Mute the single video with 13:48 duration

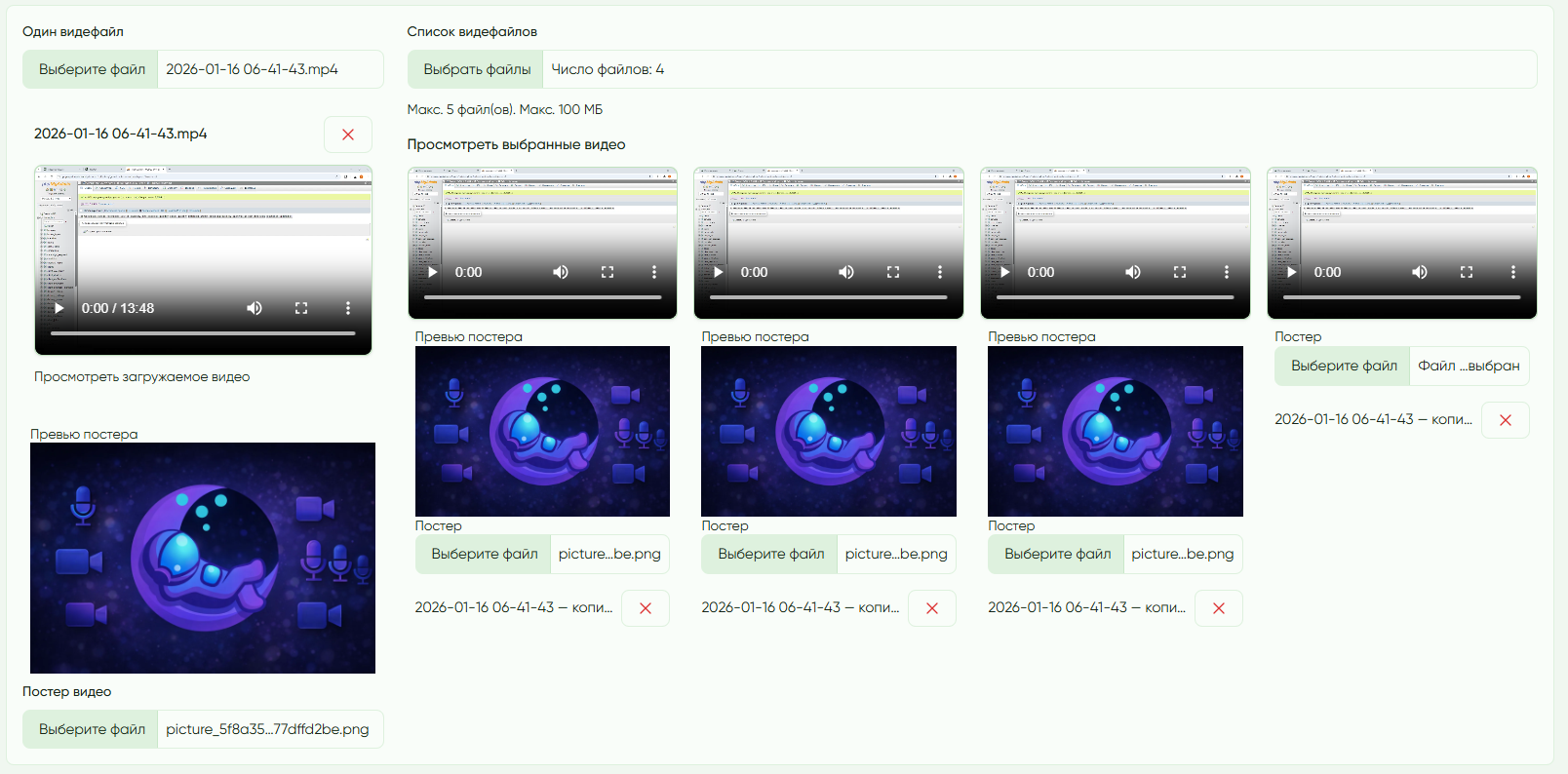click(x=255, y=308)
